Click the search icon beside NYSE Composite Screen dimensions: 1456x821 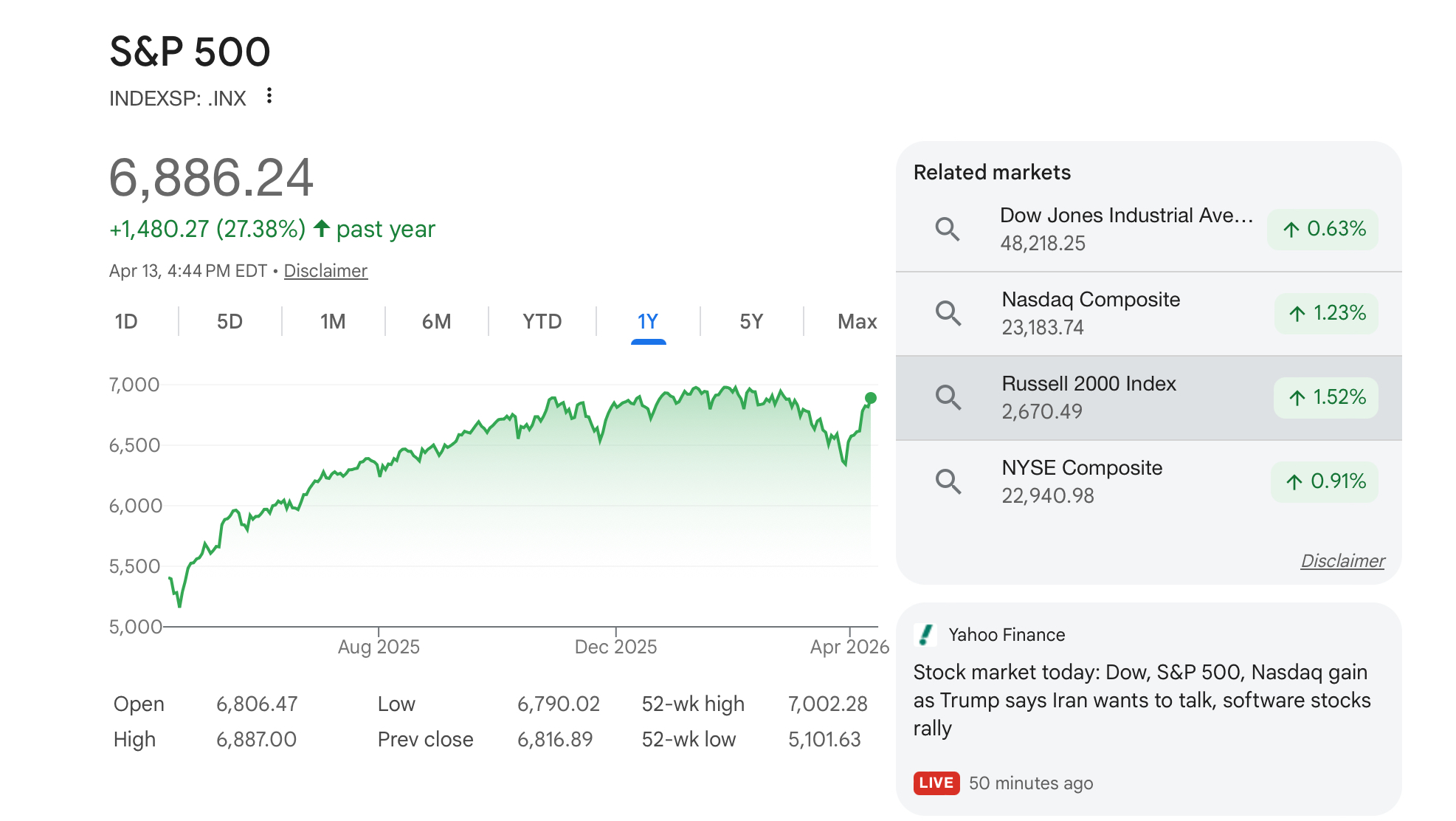948,482
